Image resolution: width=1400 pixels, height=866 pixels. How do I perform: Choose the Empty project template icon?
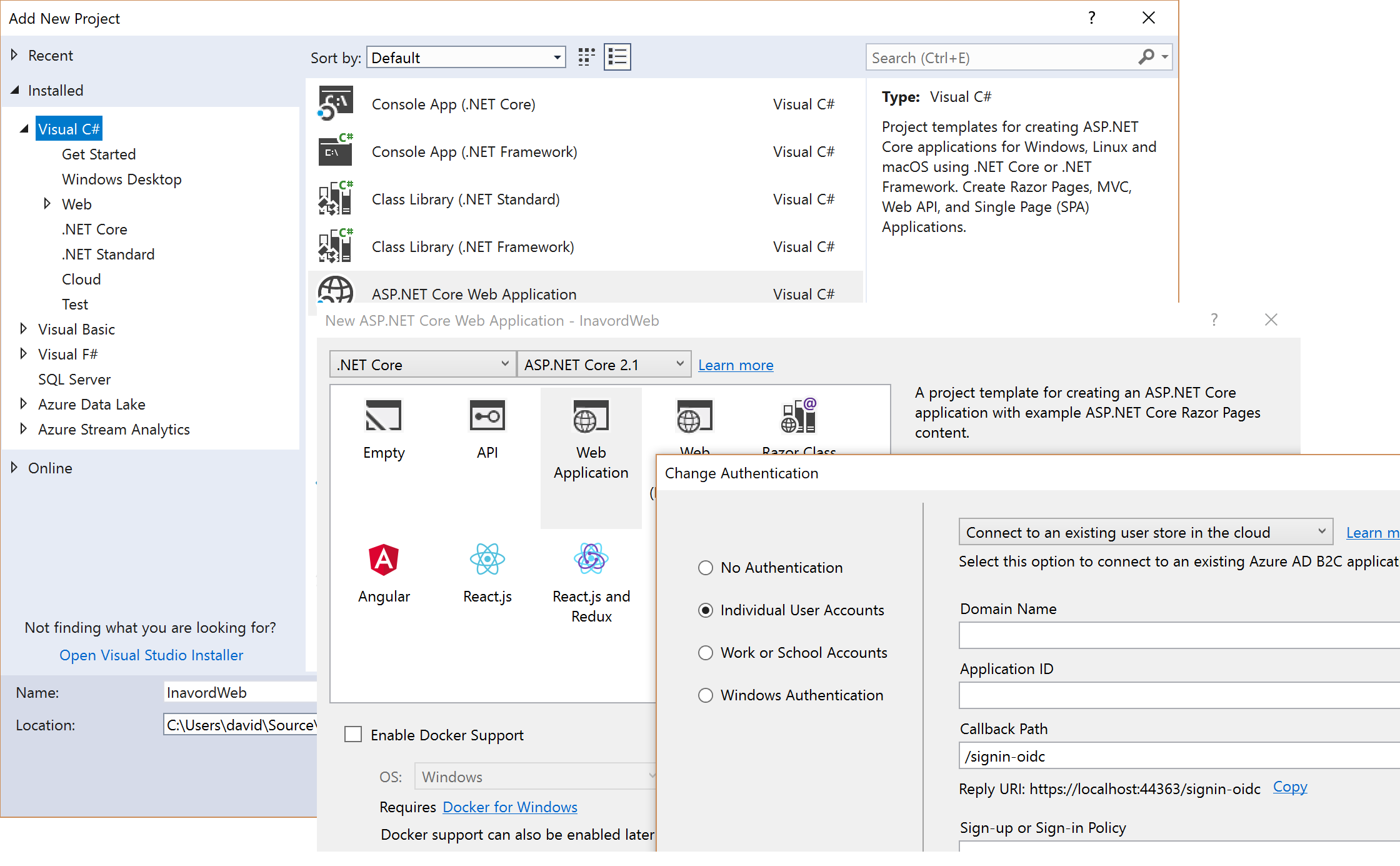pyautogui.click(x=383, y=416)
